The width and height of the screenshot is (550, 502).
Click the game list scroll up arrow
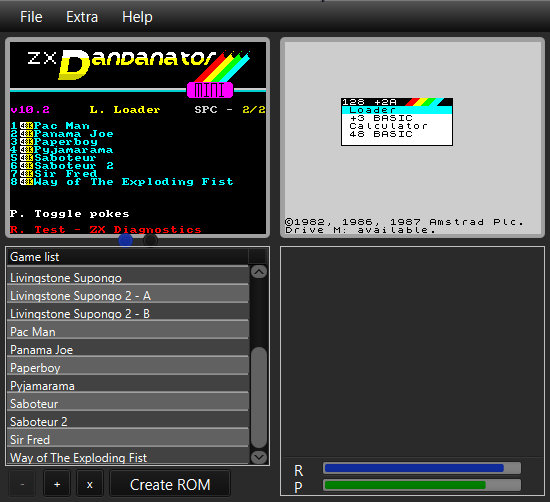259,272
